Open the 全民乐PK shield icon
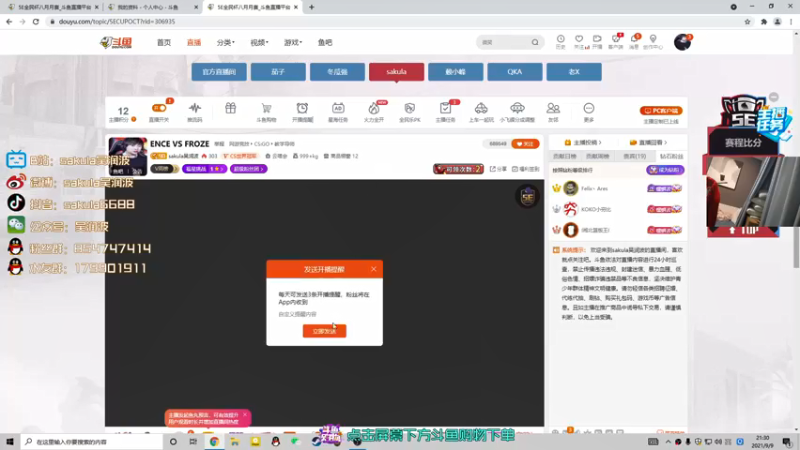 coord(410,108)
